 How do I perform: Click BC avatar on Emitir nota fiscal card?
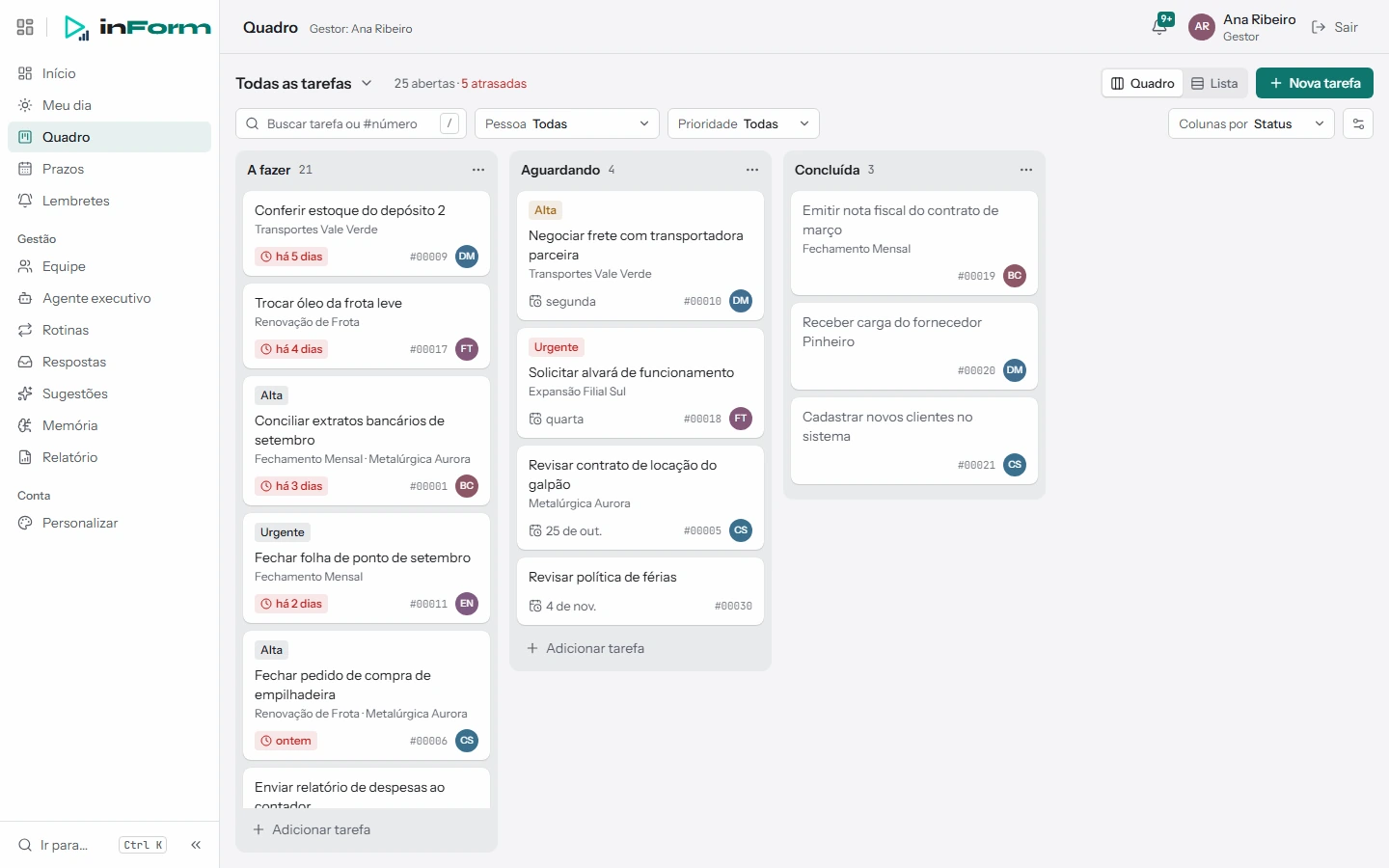click(x=1015, y=276)
